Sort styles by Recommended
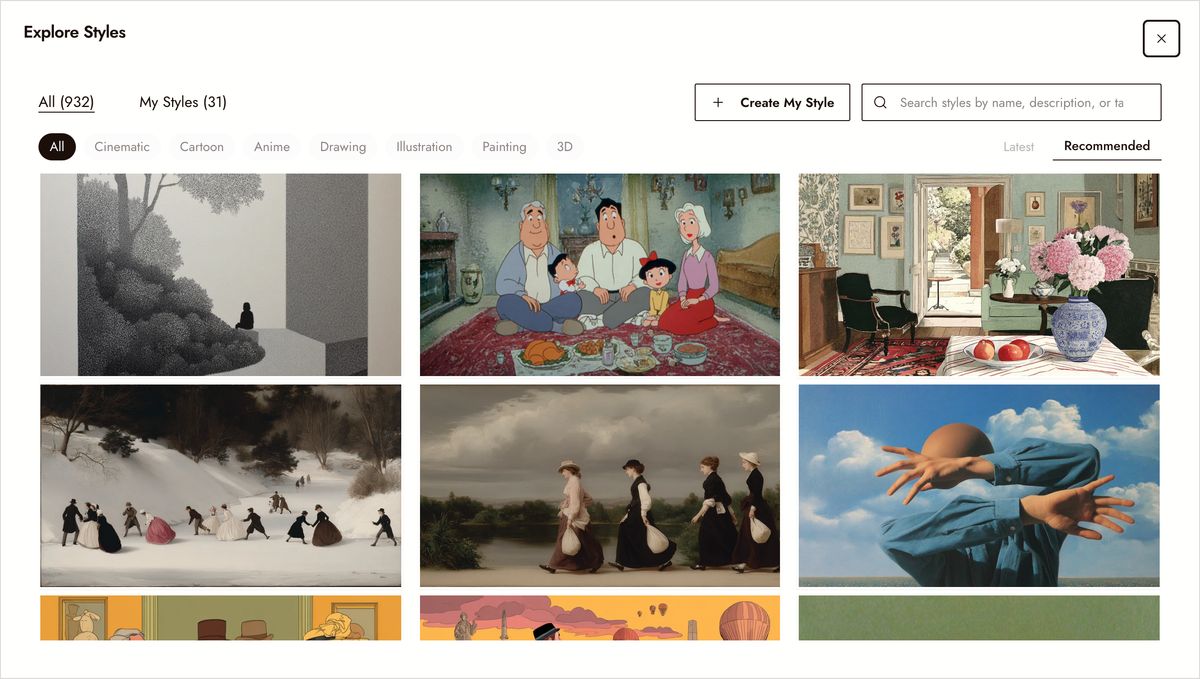 pos(1107,146)
